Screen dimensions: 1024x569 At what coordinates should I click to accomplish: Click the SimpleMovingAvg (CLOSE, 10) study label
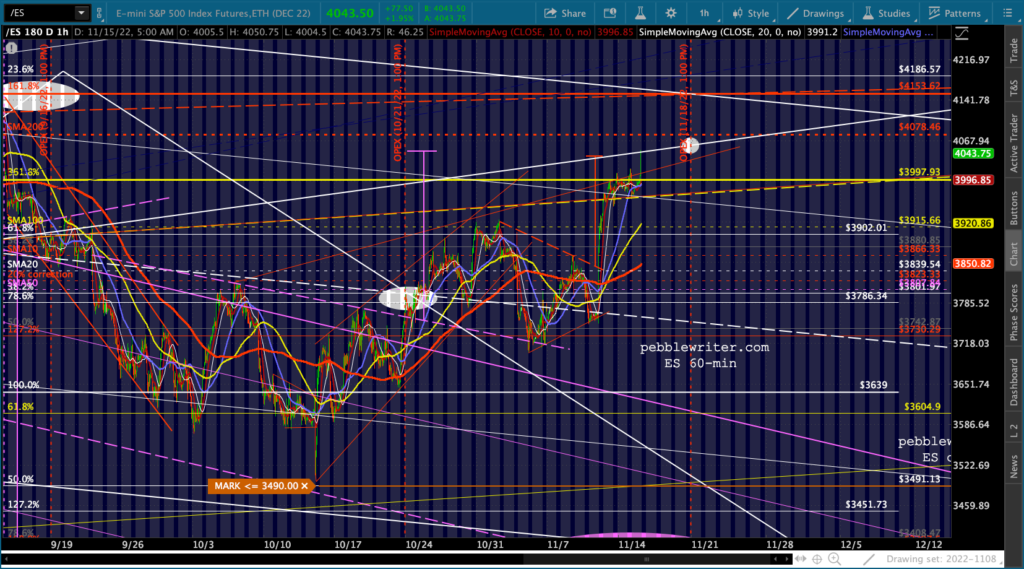[x=510, y=32]
